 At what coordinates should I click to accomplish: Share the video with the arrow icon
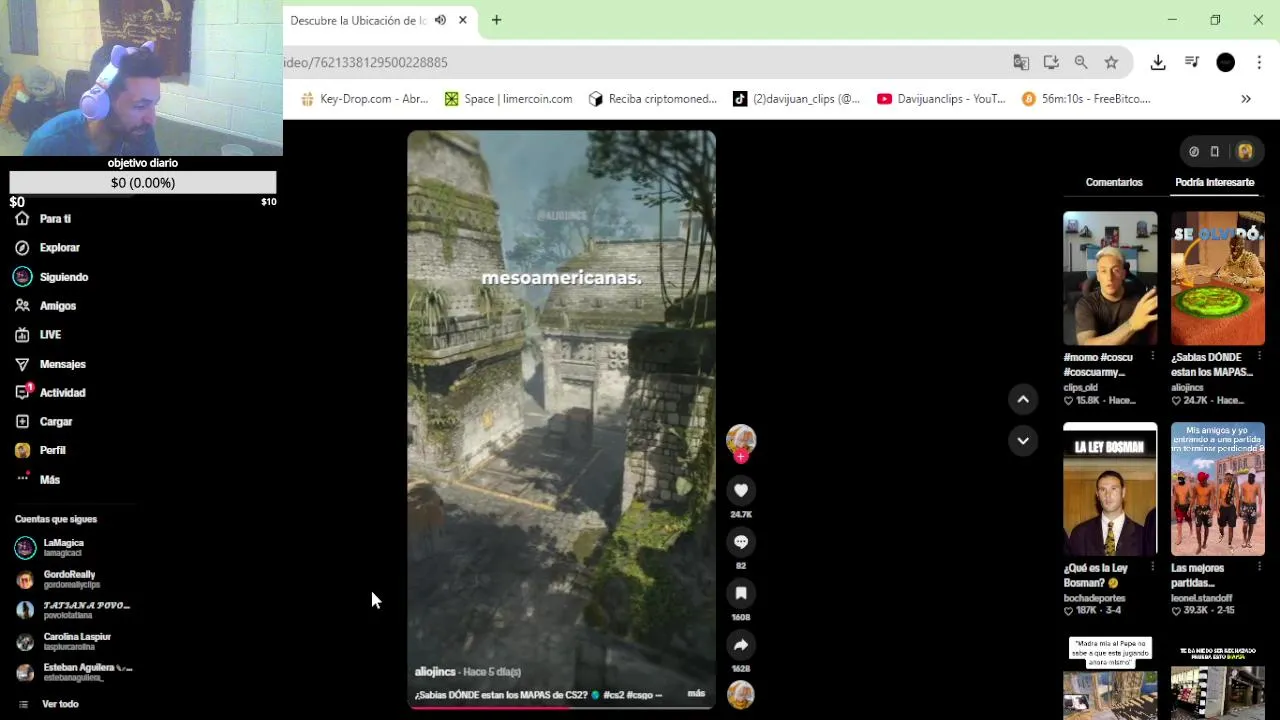click(x=741, y=645)
